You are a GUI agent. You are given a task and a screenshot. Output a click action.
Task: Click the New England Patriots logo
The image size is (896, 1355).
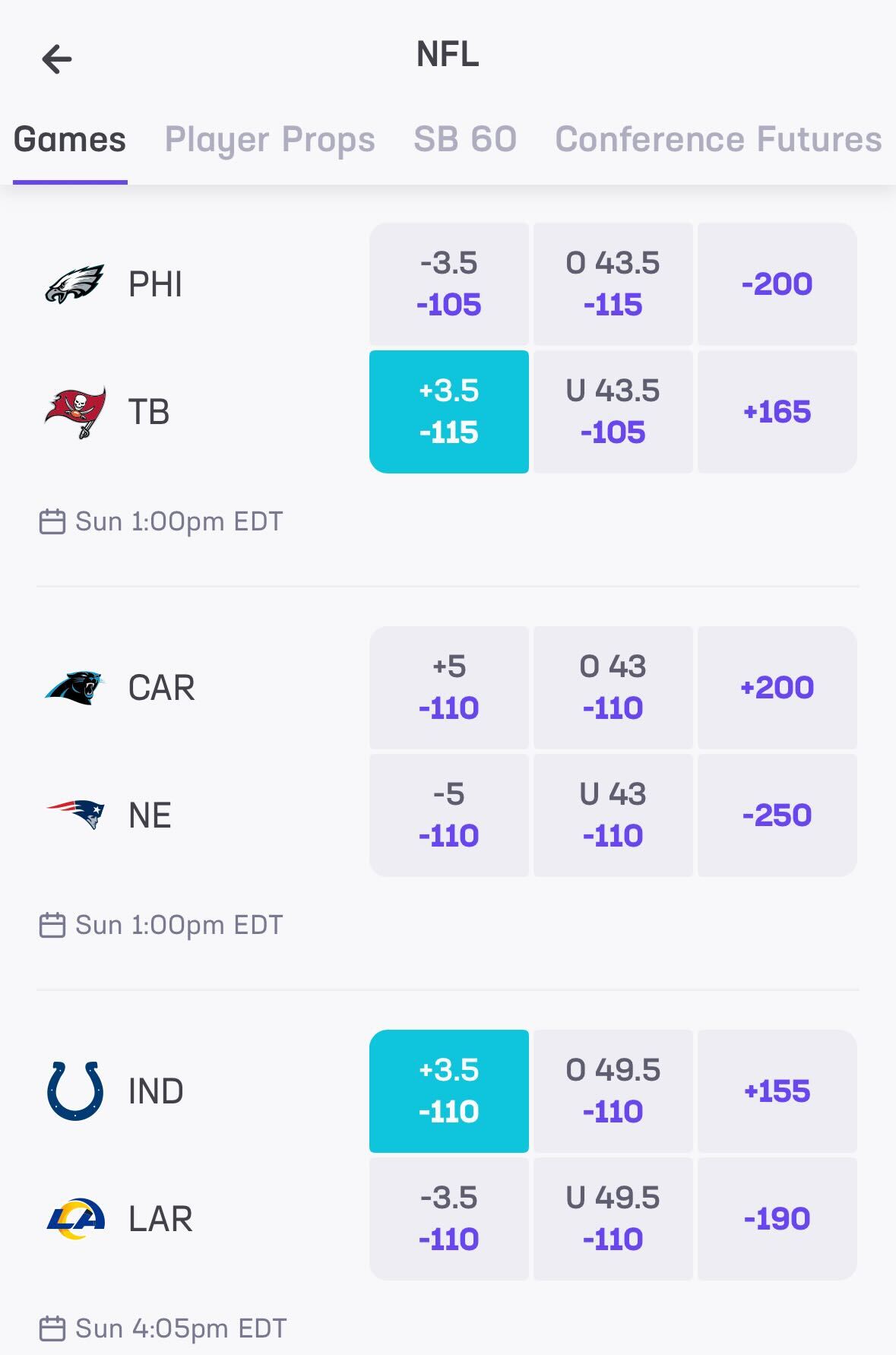(74, 815)
